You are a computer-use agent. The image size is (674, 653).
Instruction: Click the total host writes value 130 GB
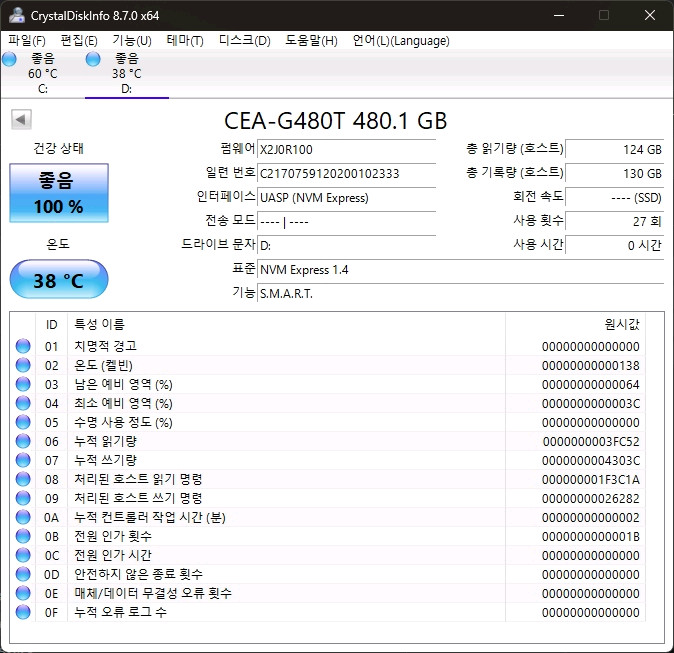pos(615,174)
